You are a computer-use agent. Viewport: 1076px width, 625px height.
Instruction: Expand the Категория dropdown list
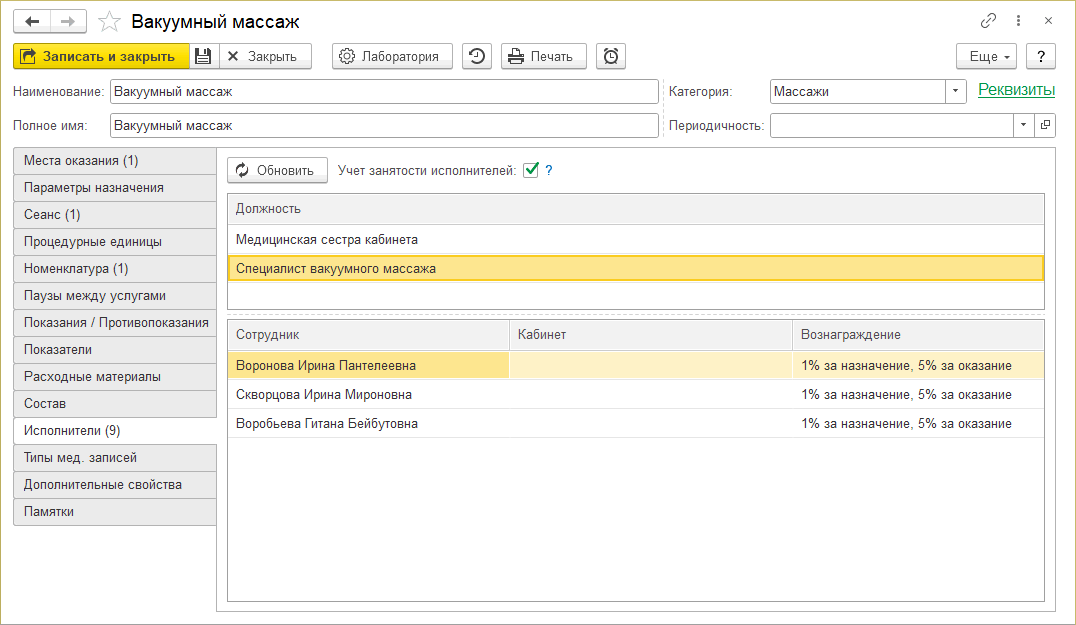[x=956, y=91]
